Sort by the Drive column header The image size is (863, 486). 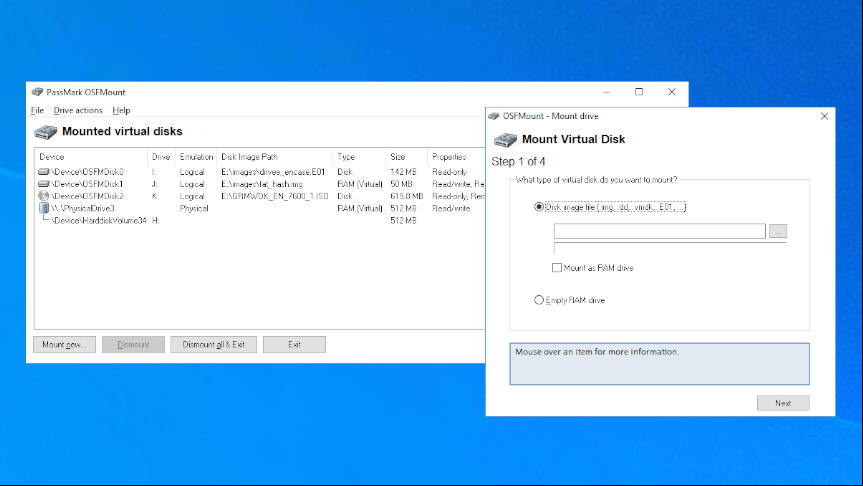161,157
